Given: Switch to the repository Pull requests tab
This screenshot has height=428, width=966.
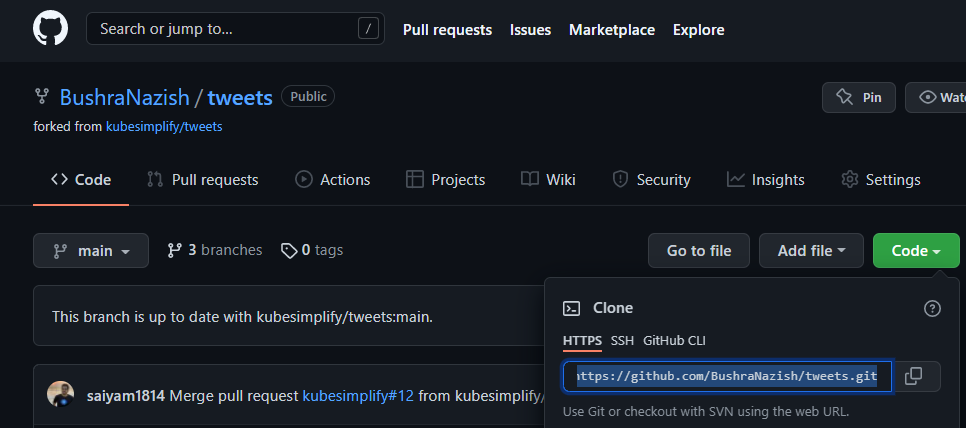Looking at the screenshot, I should coord(203,180).
